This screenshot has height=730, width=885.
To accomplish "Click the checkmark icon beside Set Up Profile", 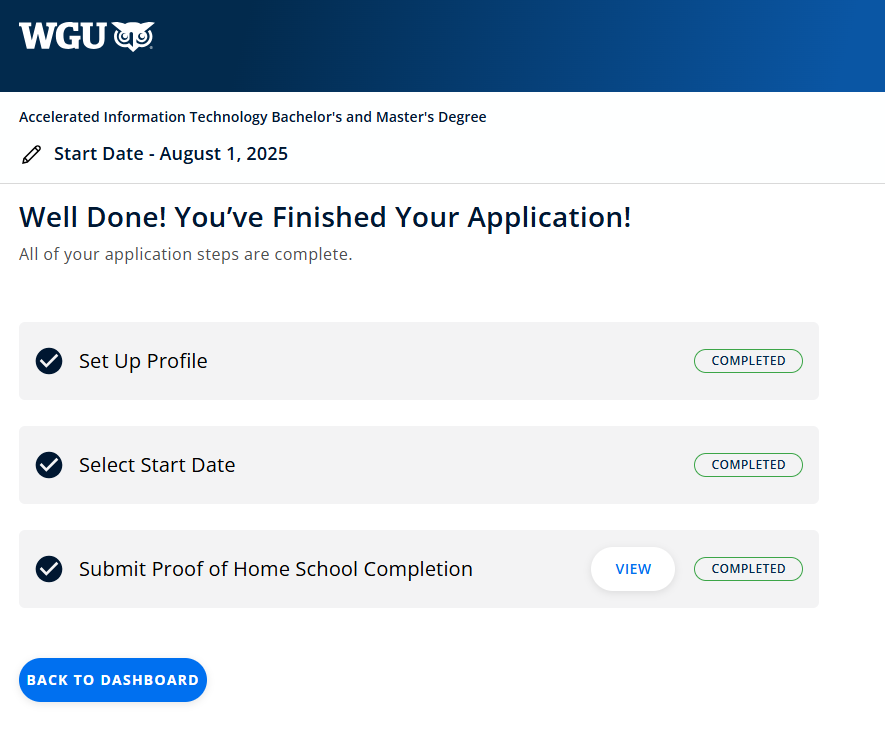I will tap(49, 361).
